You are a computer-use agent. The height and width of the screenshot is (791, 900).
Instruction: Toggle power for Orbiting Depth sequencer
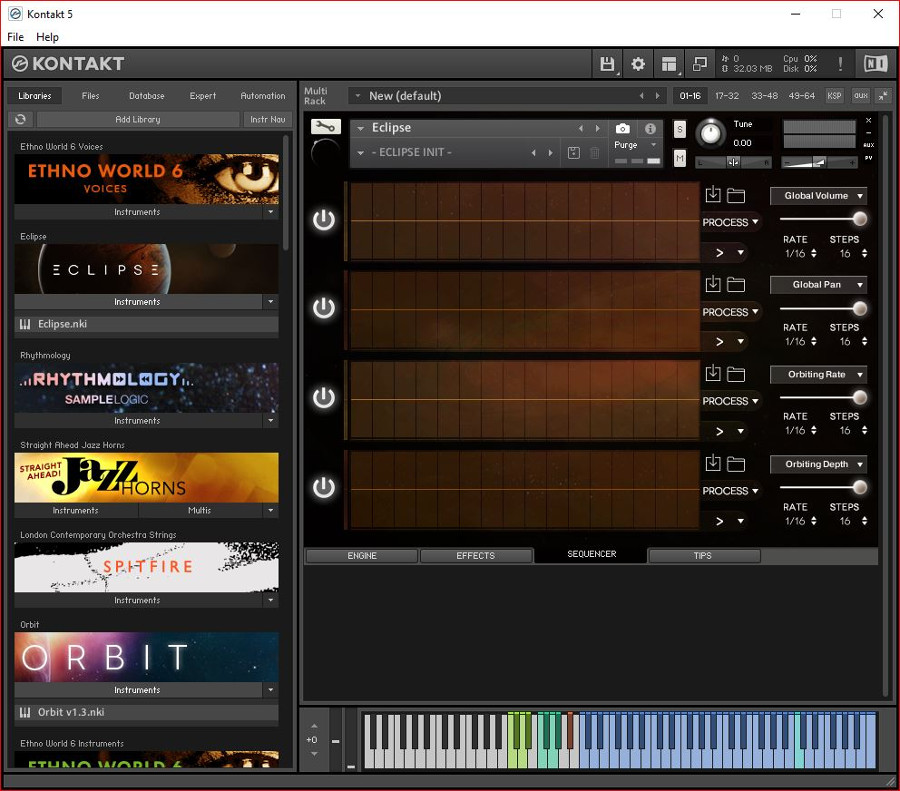click(x=324, y=487)
